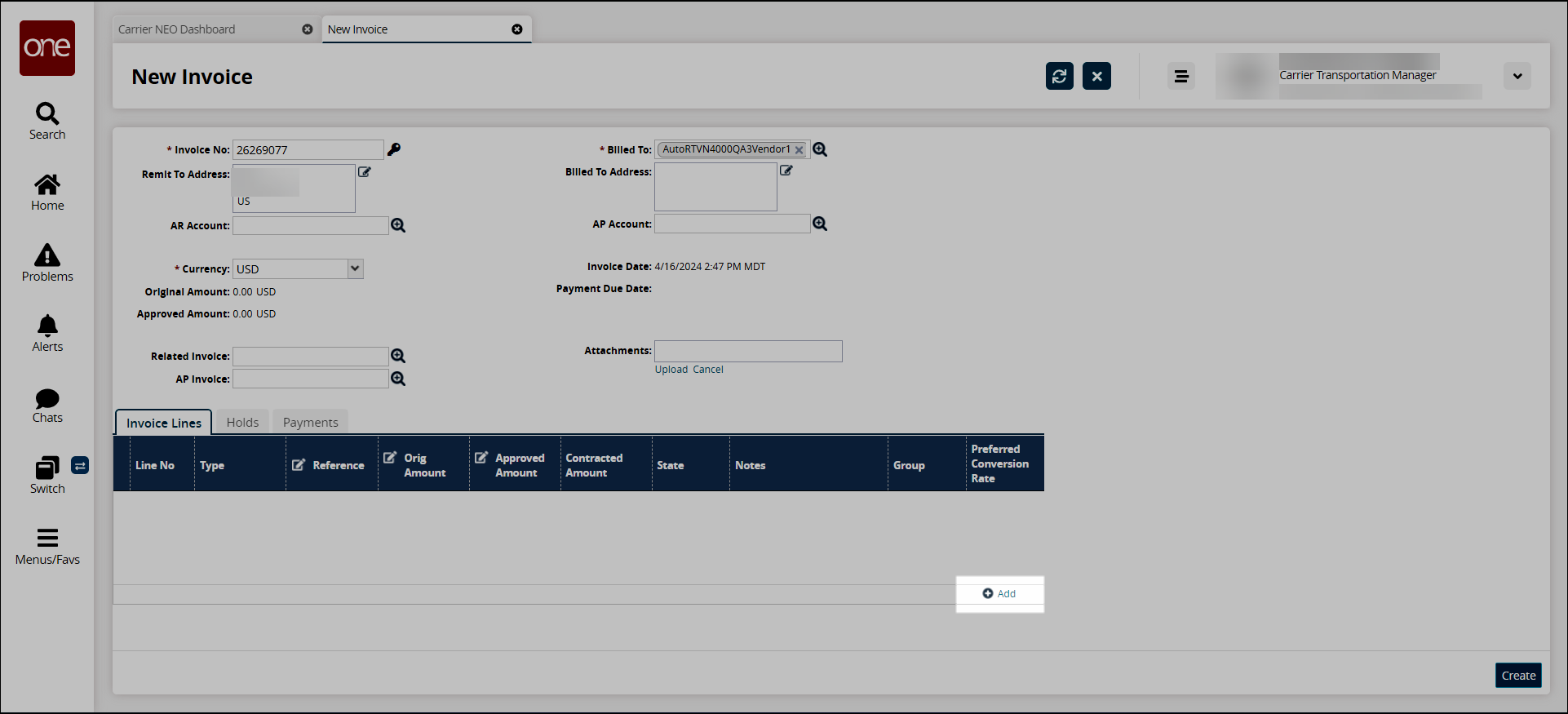Open the Billed To lookup magnifier
This screenshot has width=1568, height=714.
pos(820,149)
